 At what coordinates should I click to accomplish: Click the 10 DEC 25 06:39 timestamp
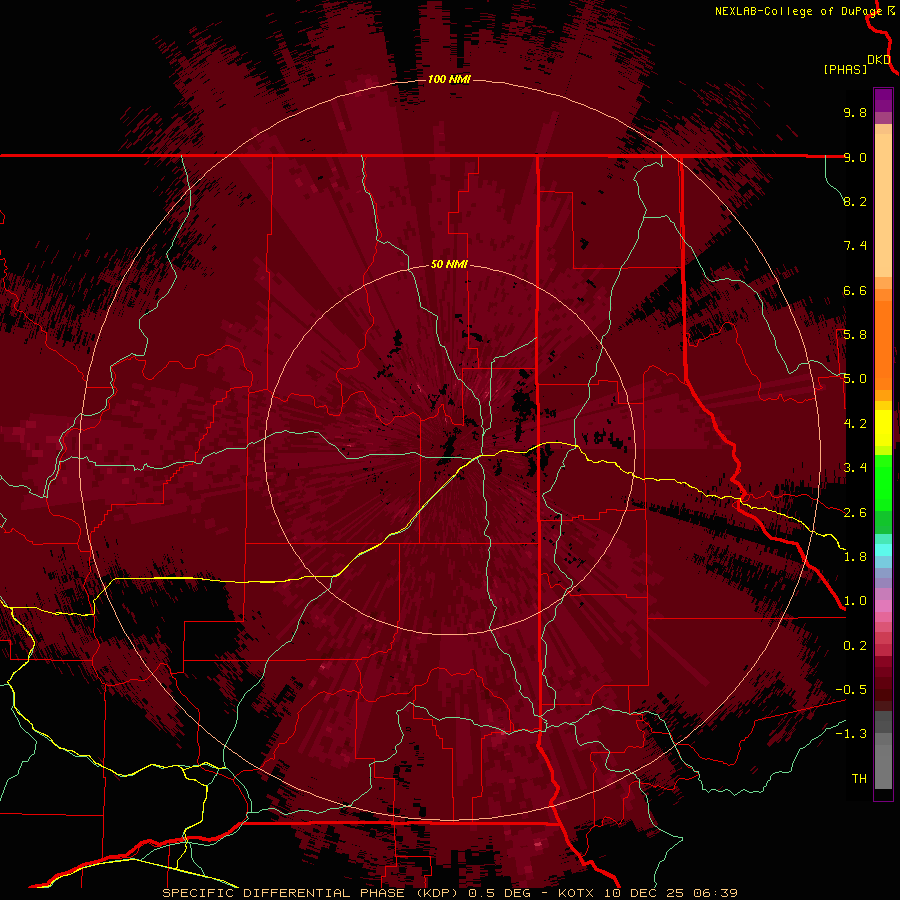click(x=670, y=893)
